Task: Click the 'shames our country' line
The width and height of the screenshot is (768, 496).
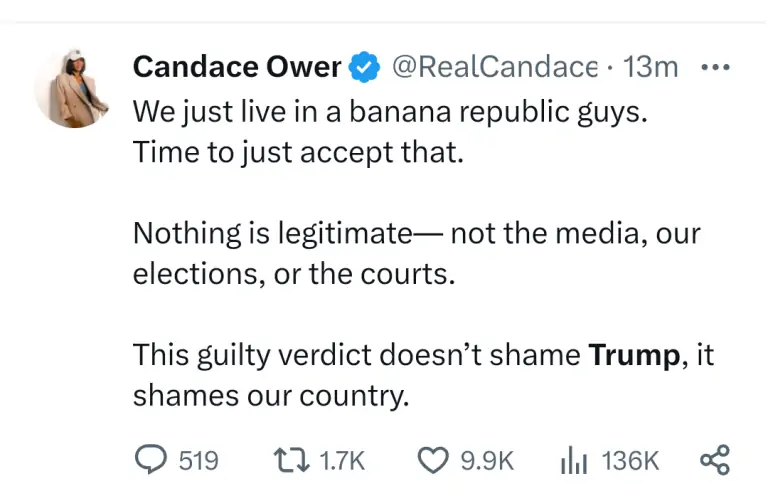Action: (271, 396)
